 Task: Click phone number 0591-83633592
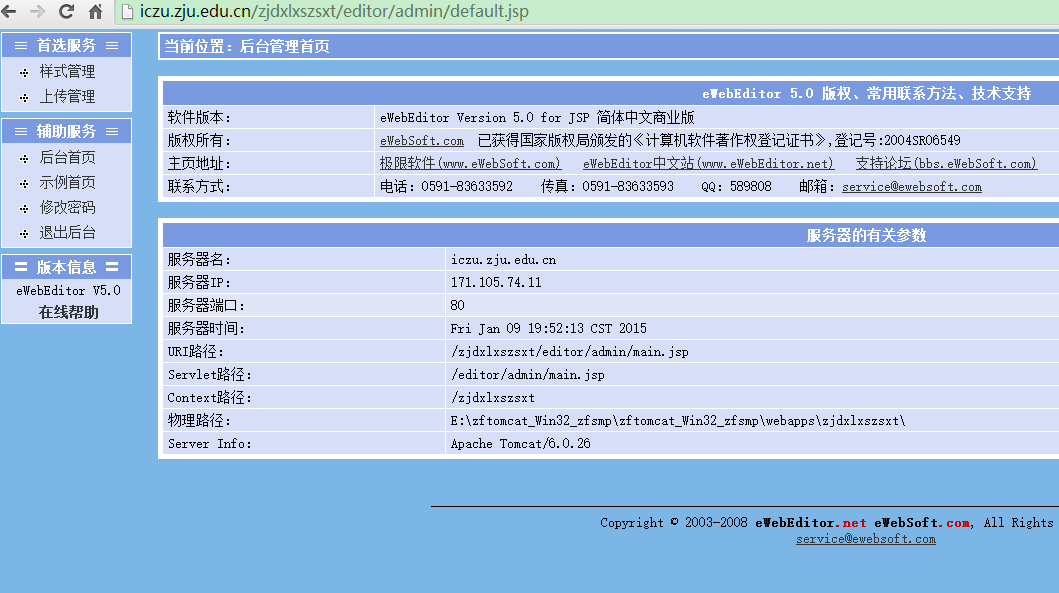click(467, 186)
